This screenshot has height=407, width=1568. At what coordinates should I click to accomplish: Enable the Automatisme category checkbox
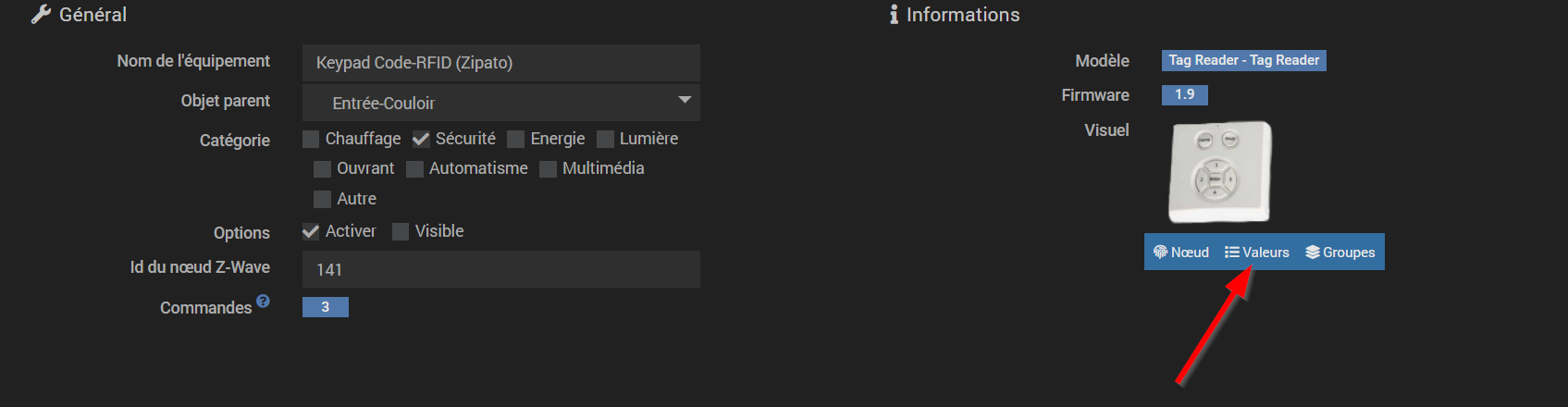click(x=414, y=169)
